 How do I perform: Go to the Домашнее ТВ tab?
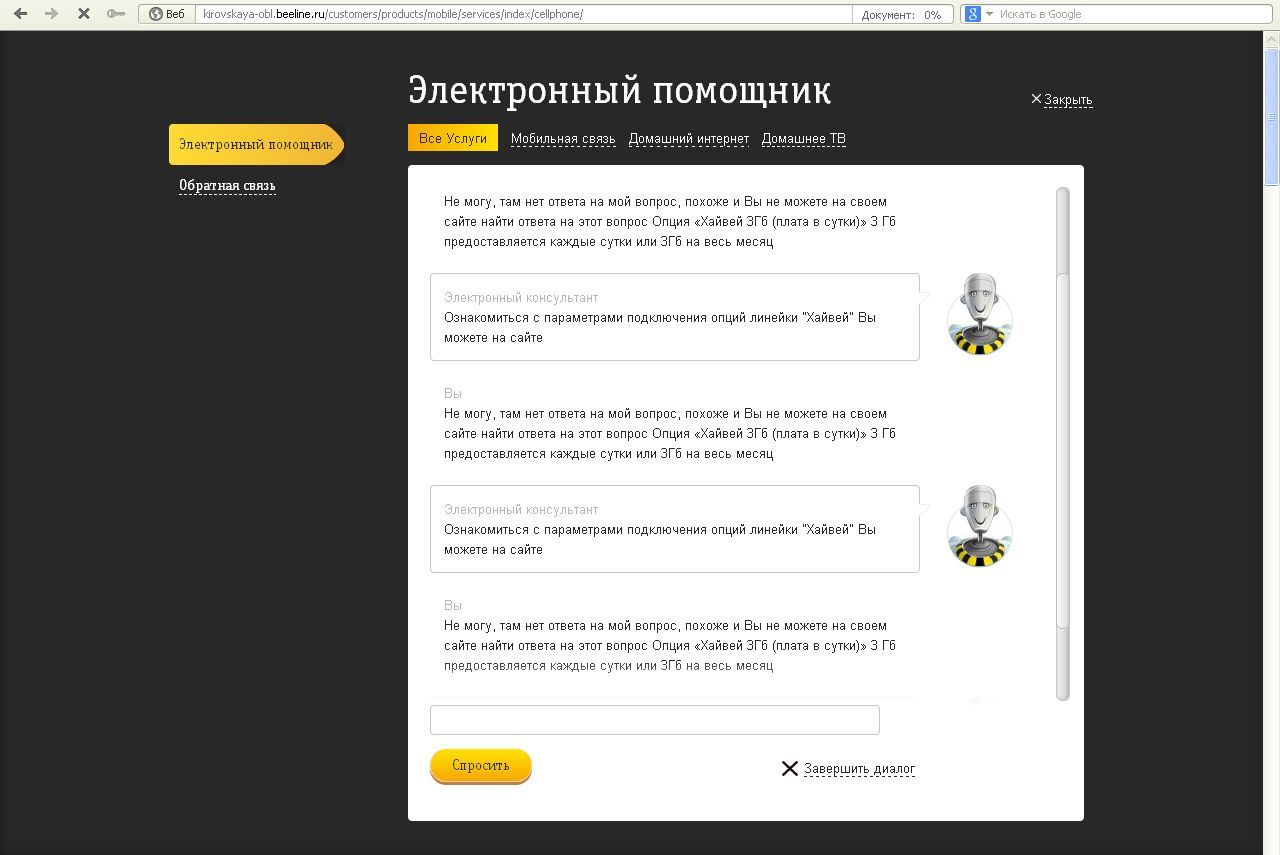[x=803, y=139]
